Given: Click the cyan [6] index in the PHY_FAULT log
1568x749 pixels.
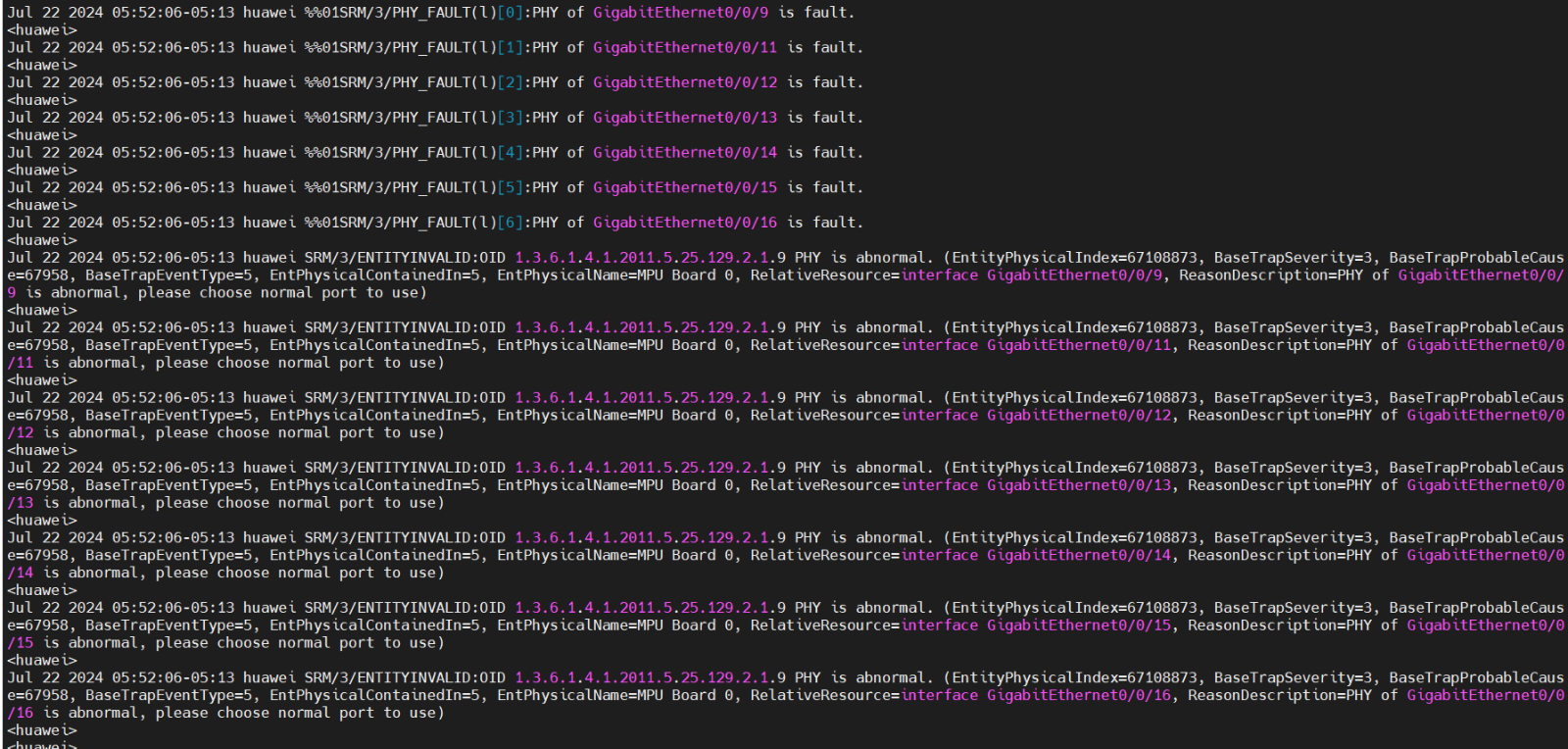Looking at the screenshot, I should pos(510,224).
